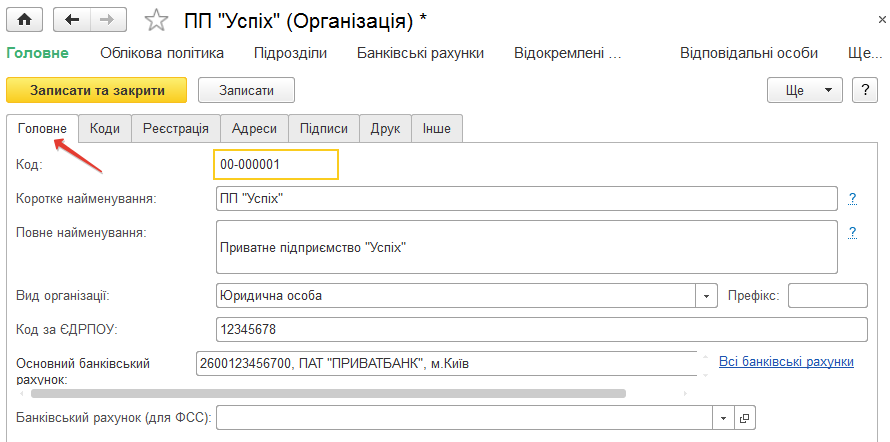Switch to the Коди tab
Image resolution: width=890 pixels, height=442 pixels.
click(105, 128)
